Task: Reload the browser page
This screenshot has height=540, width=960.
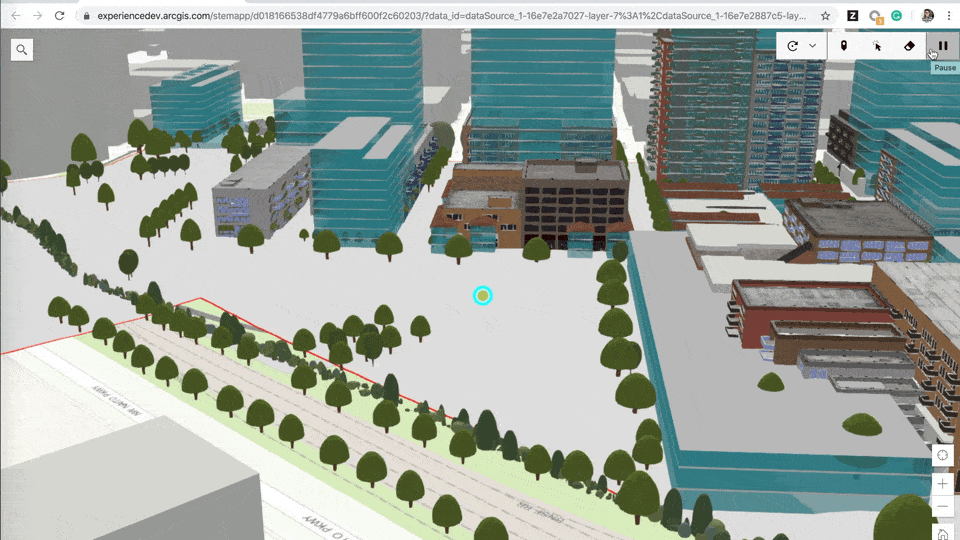Action: pos(59,16)
